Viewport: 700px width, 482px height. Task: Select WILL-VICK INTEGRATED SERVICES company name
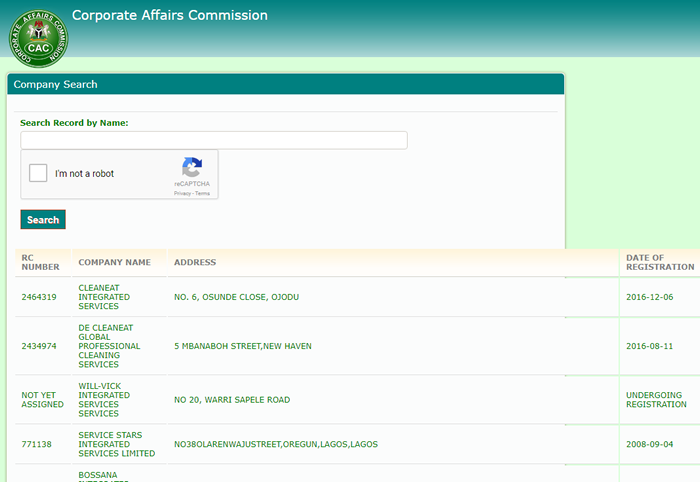point(104,400)
